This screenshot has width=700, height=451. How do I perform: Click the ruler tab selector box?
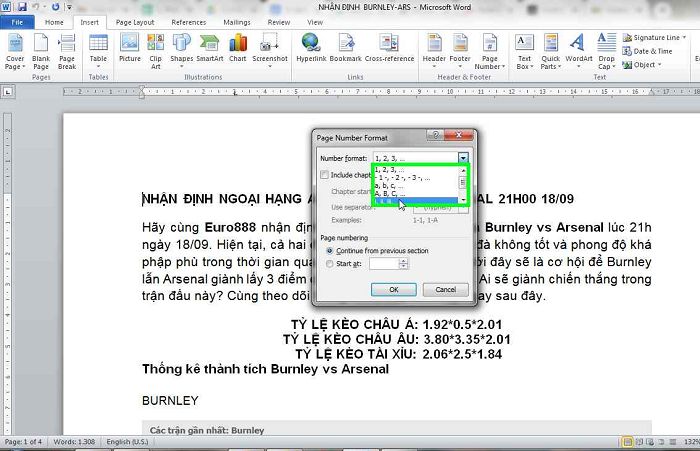click(8, 92)
